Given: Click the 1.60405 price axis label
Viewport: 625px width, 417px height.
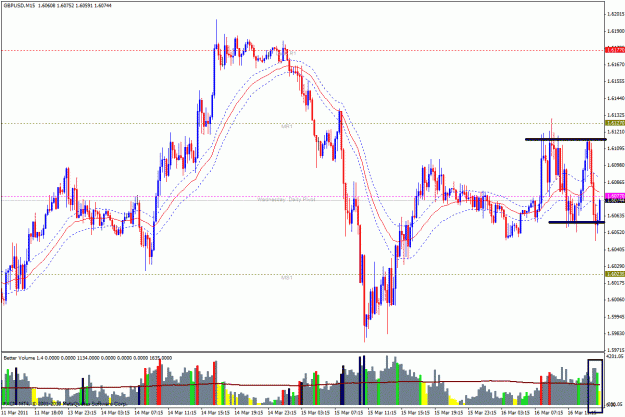Looking at the screenshot, I should coord(615,249).
